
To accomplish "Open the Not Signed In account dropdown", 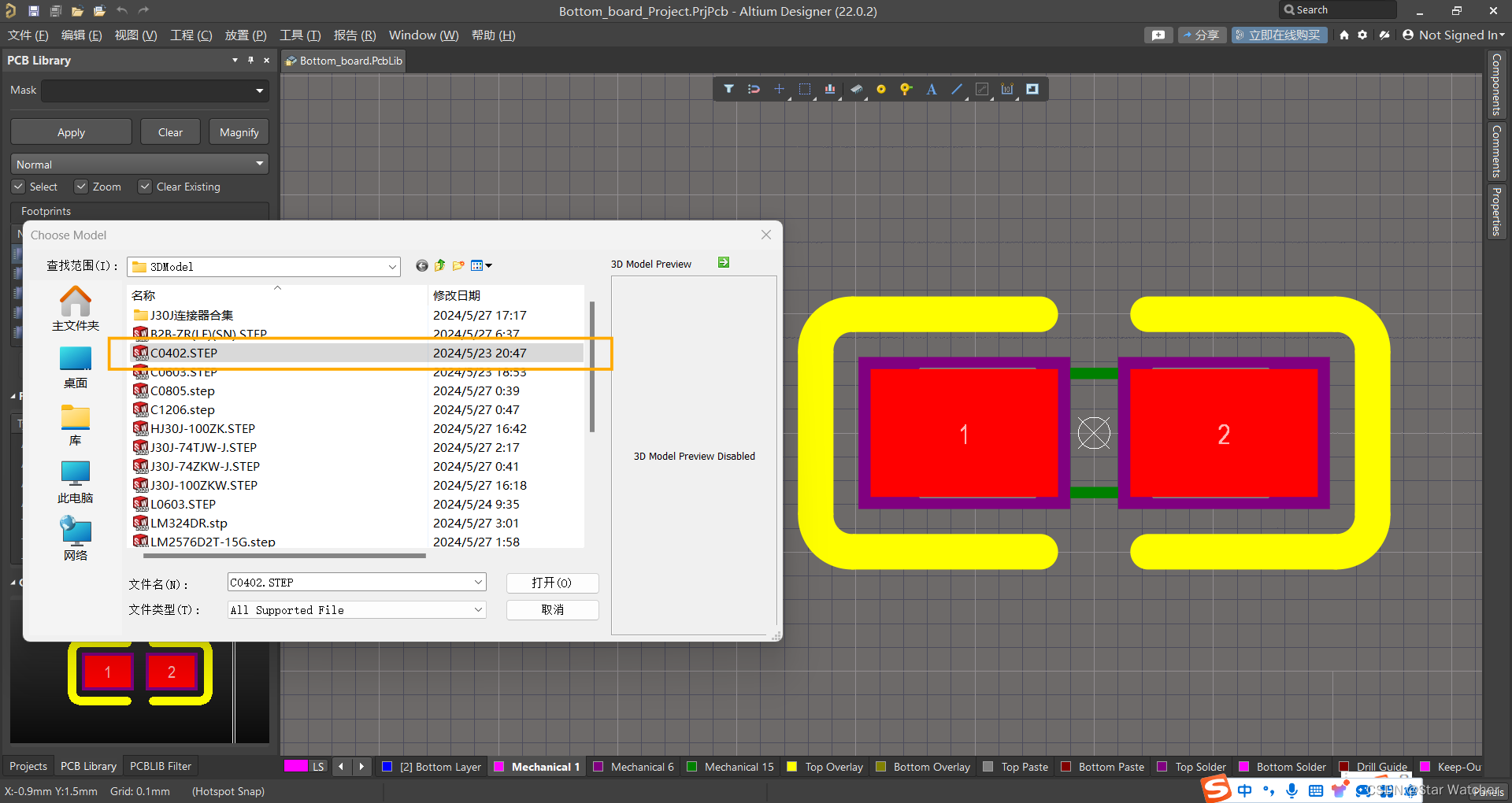I will coord(1454,35).
